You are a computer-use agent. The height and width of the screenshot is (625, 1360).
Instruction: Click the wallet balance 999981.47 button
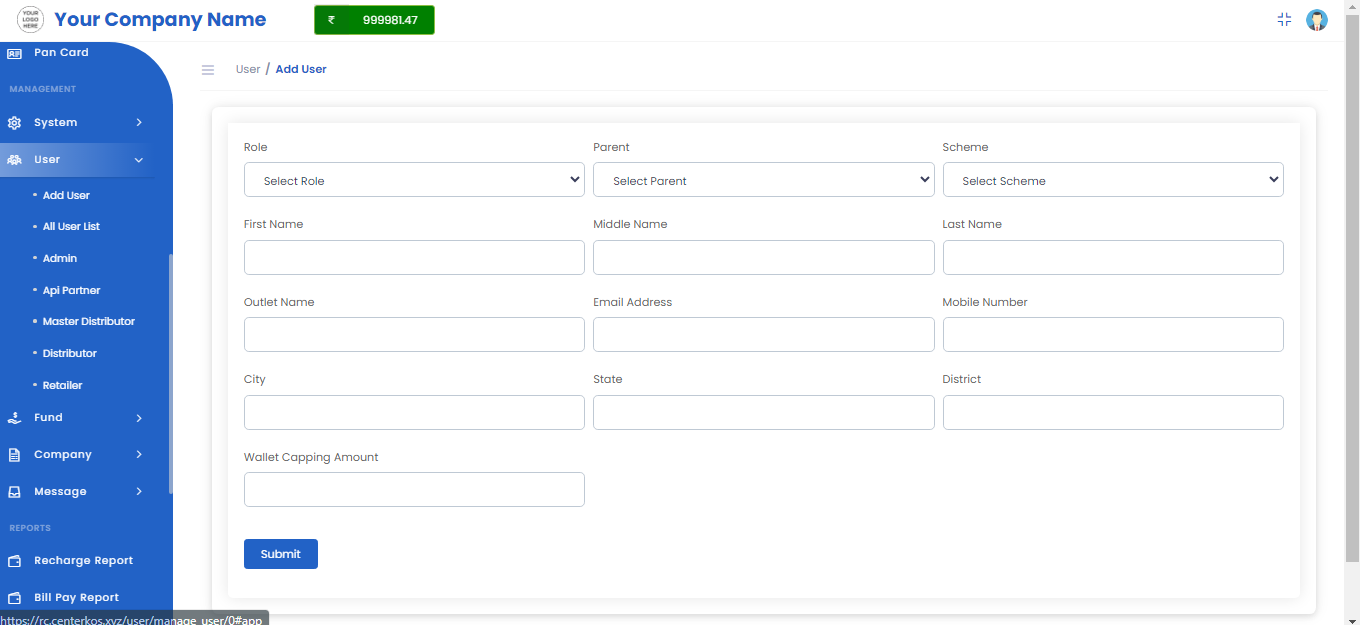pos(374,20)
